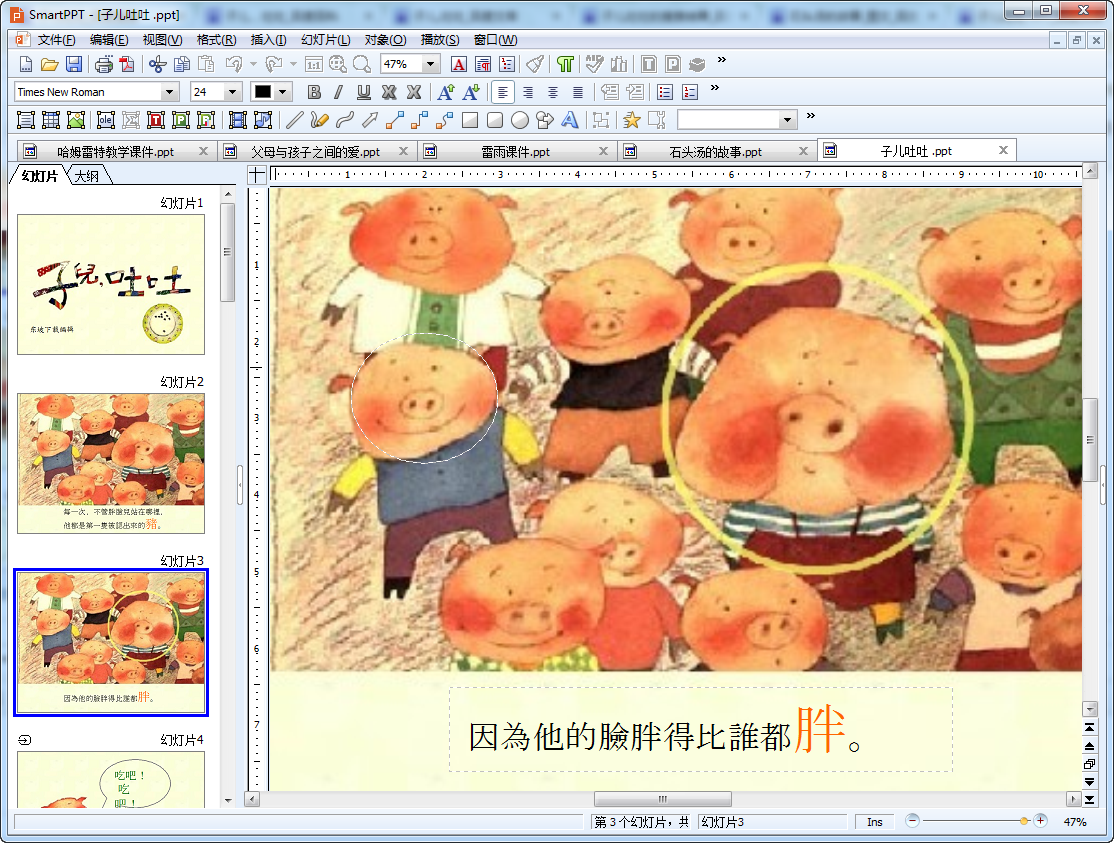Select the ellipse shape tool
The image size is (1114, 843).
click(x=520, y=120)
